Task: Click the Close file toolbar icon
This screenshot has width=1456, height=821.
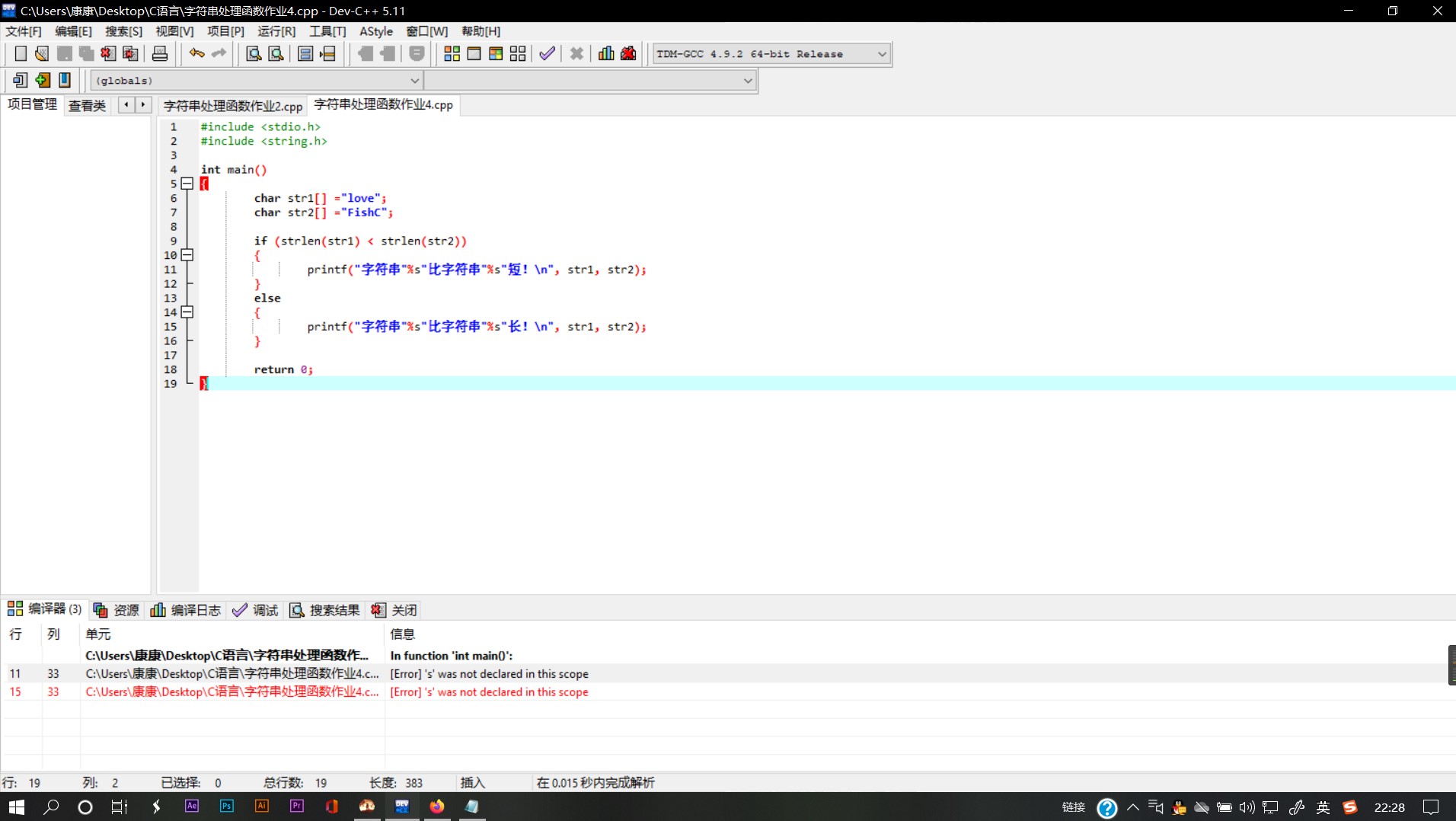Action: point(108,53)
